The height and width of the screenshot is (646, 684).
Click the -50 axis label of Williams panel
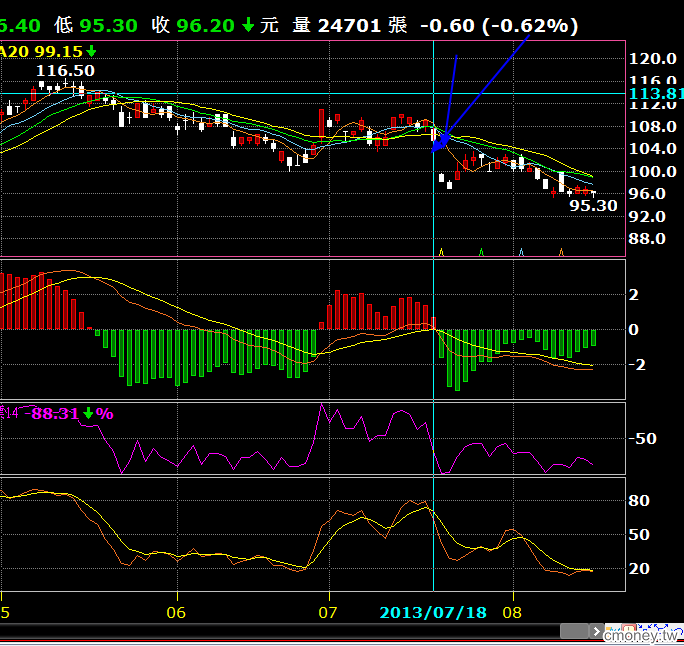coord(643,438)
